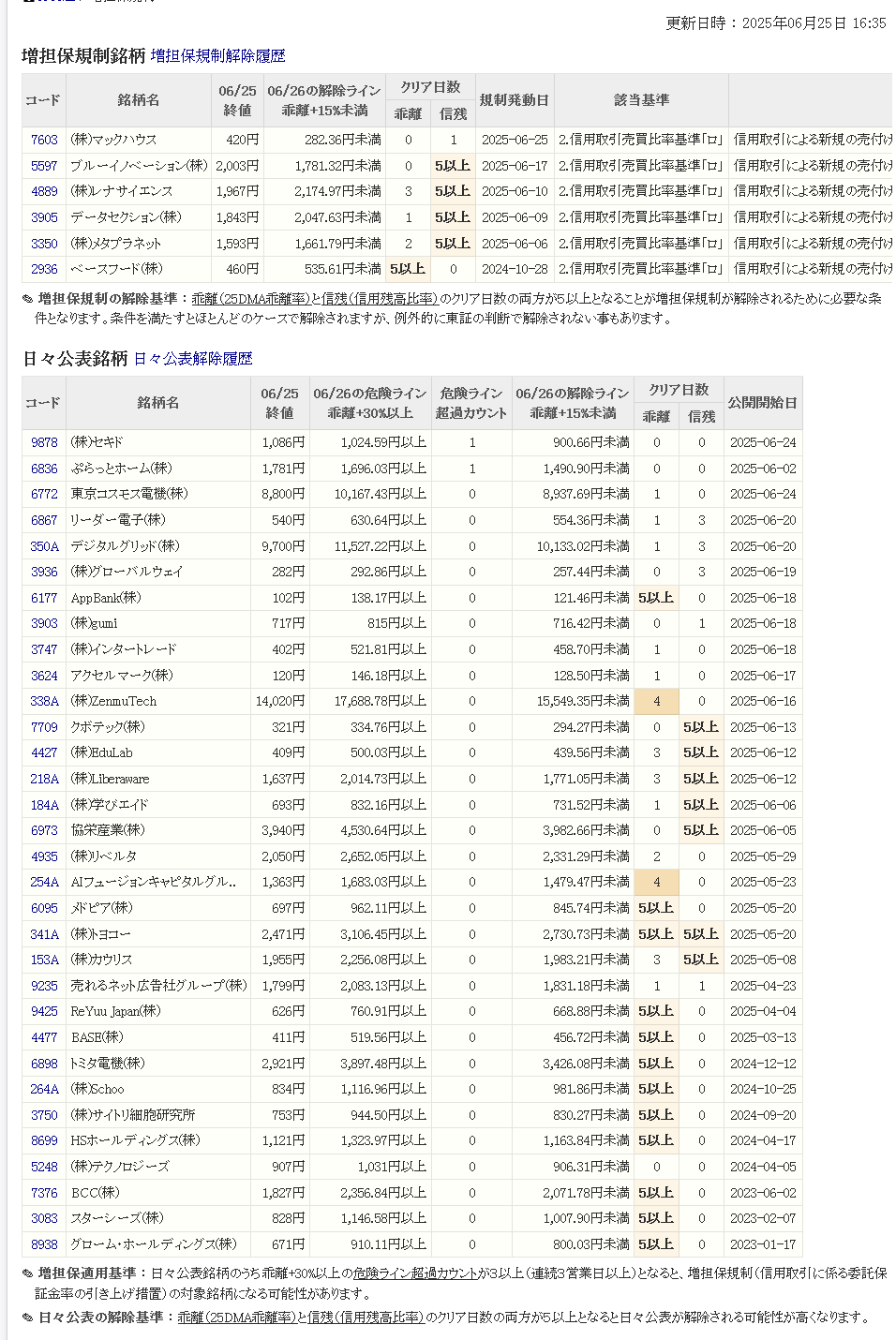Open code 9425 for ReYuu Japan
Screen dimensions: 896x1340
coord(44,1011)
